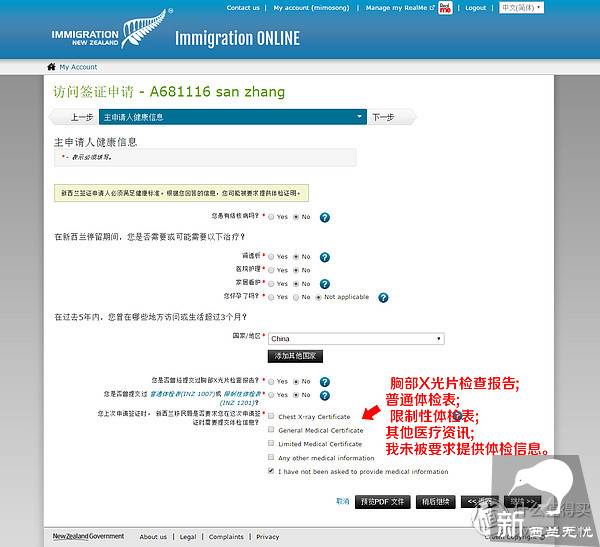The height and width of the screenshot is (547, 600).
Task: Click the 预览PDF 文件 button
Action: pos(382,502)
